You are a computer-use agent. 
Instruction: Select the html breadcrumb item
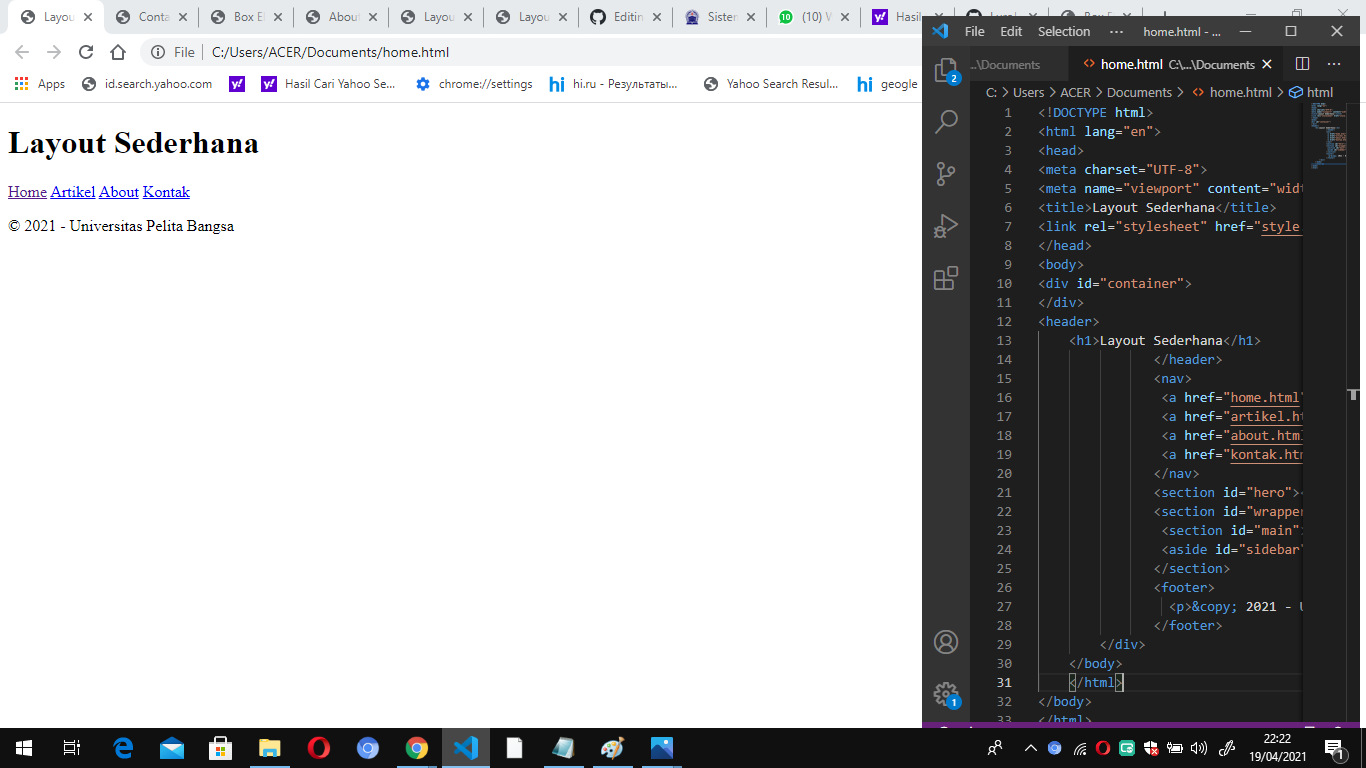[1318, 92]
